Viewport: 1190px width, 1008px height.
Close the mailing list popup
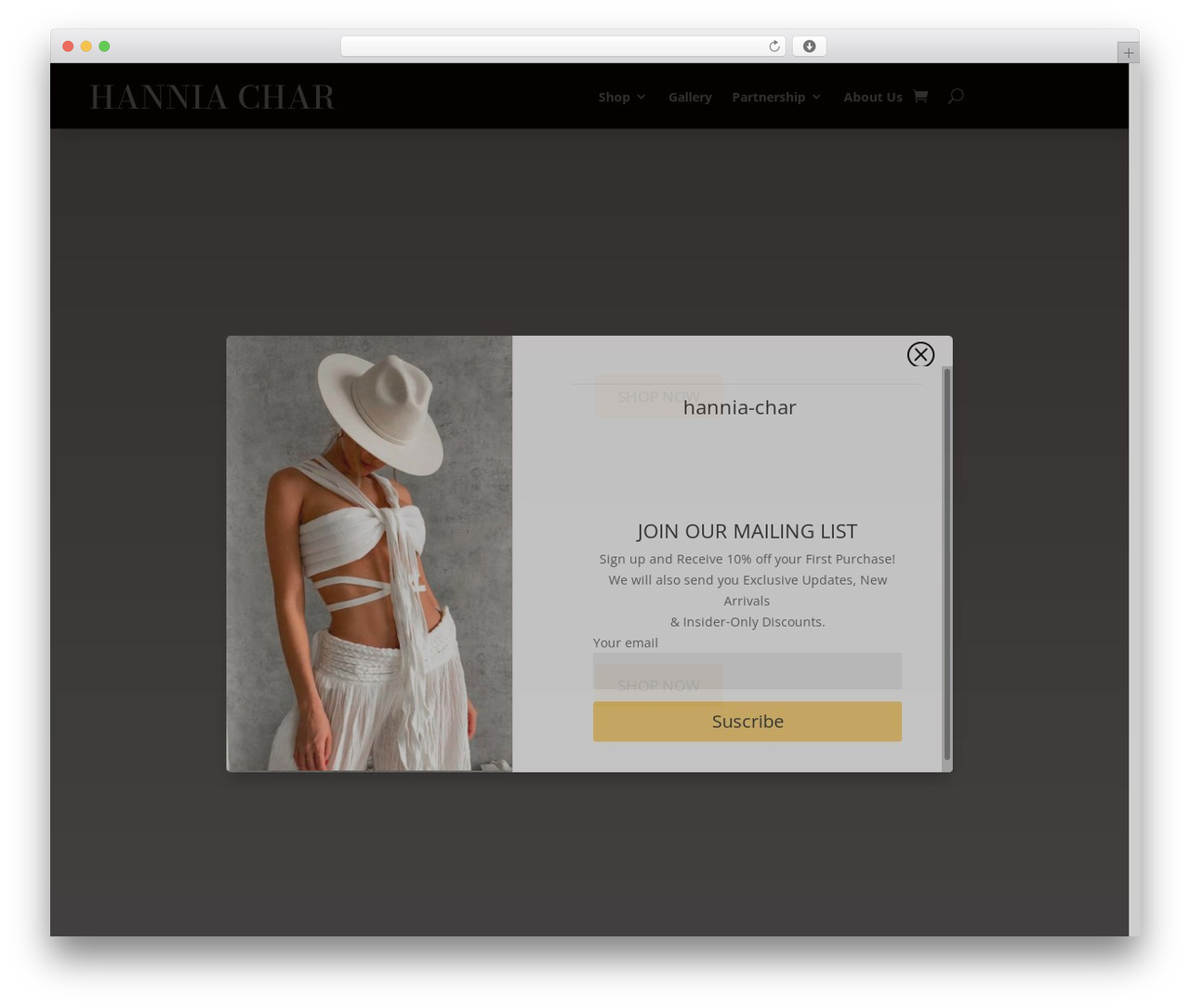point(920,354)
